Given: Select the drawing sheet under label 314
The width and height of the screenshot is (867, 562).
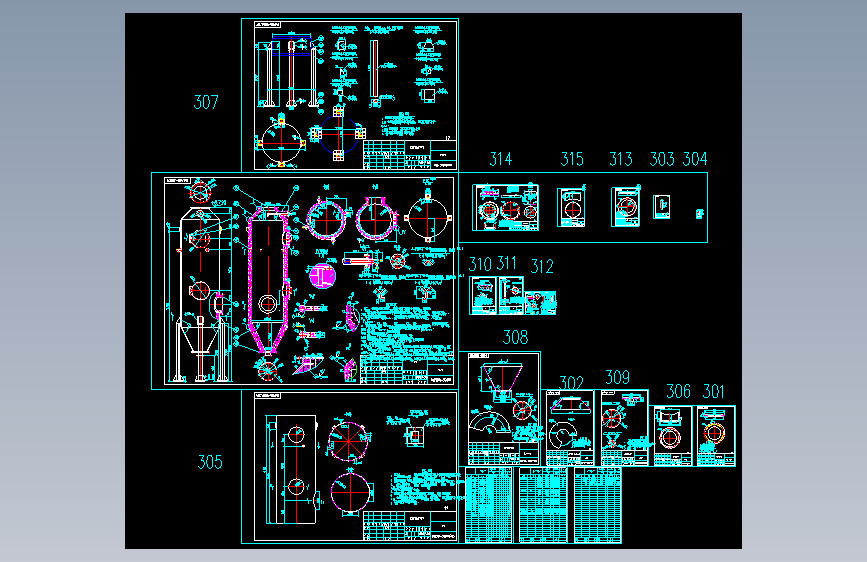Looking at the screenshot, I should [505, 207].
